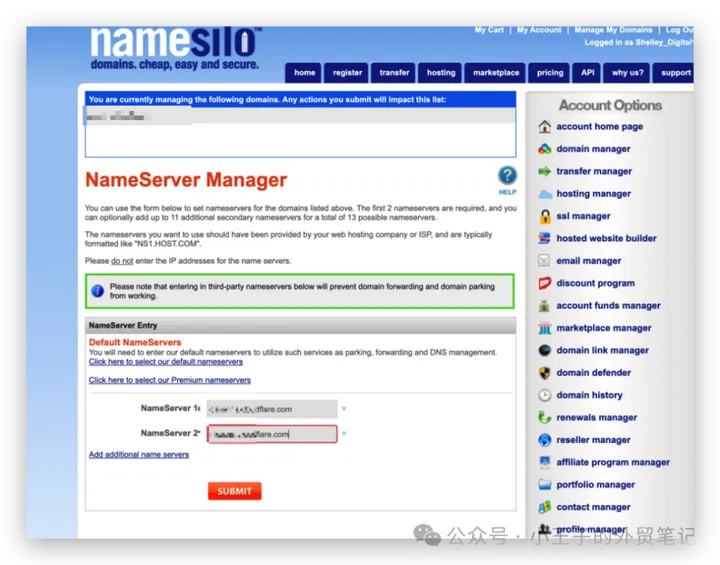Click Add additional name servers link
720x565 pixels.
point(139,454)
